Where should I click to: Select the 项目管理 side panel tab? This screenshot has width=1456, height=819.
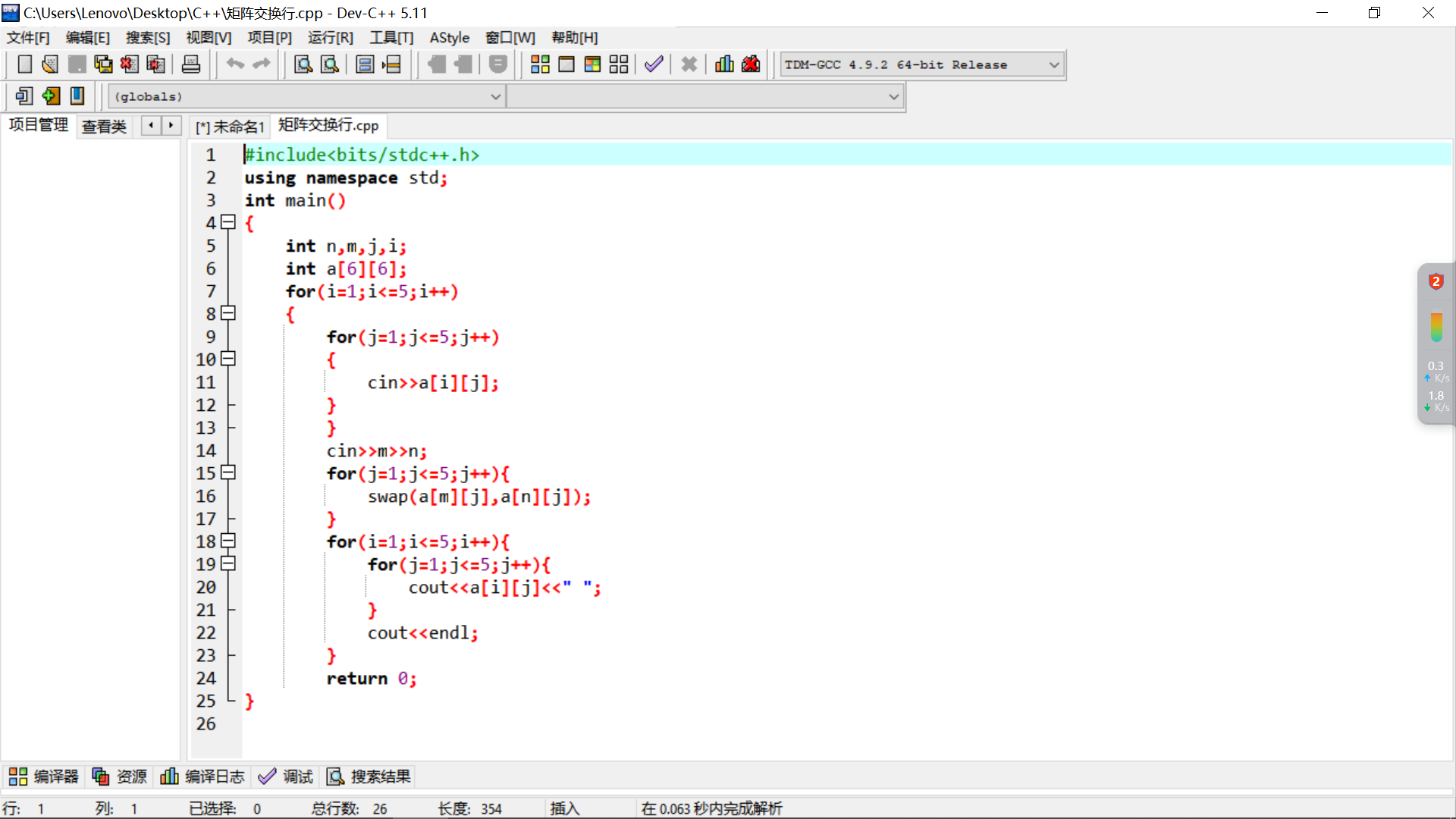(x=39, y=125)
